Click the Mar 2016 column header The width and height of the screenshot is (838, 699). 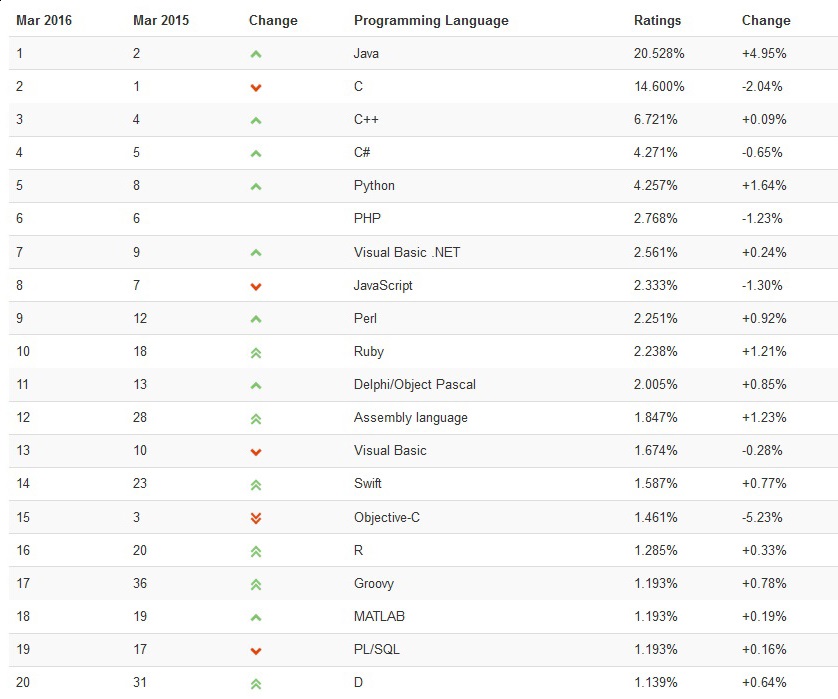(44, 20)
